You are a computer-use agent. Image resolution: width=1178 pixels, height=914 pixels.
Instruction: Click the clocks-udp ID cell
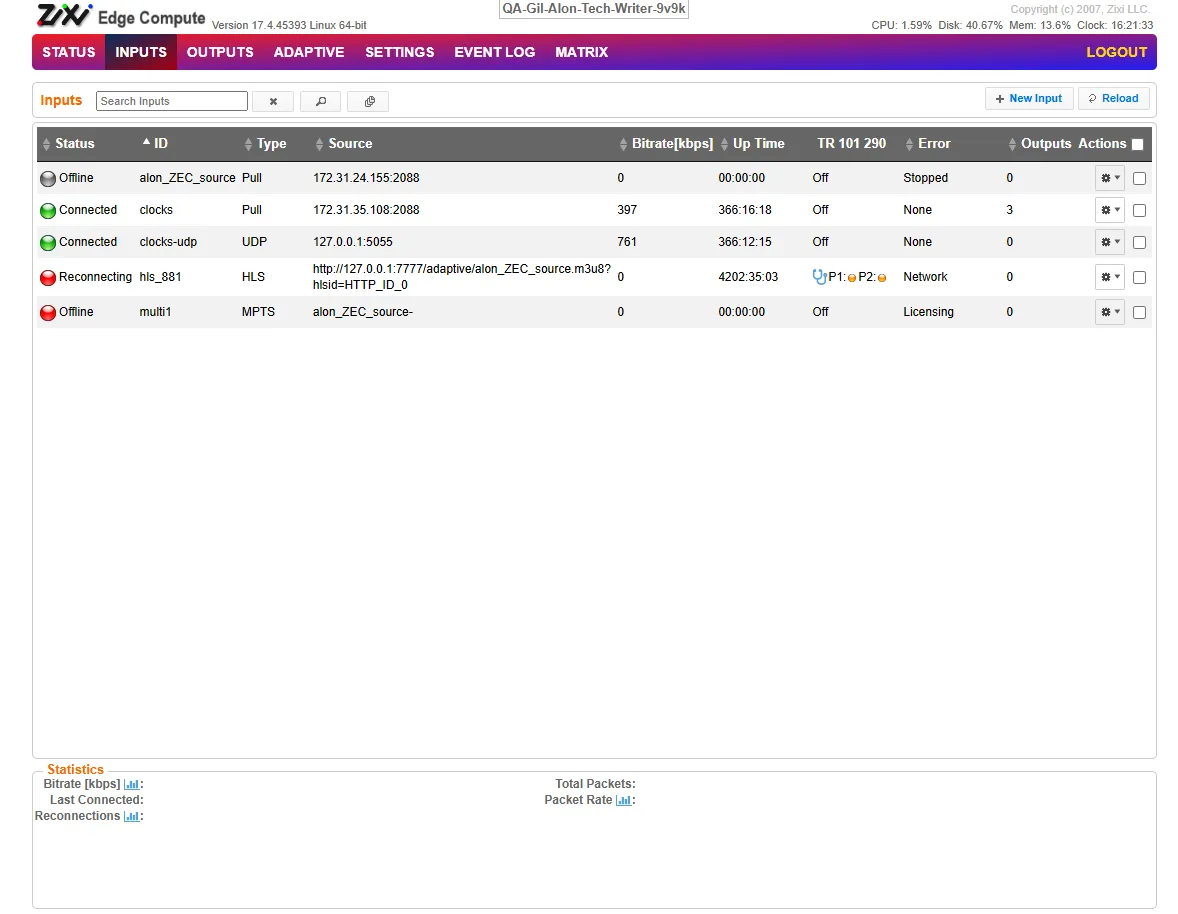click(x=168, y=242)
